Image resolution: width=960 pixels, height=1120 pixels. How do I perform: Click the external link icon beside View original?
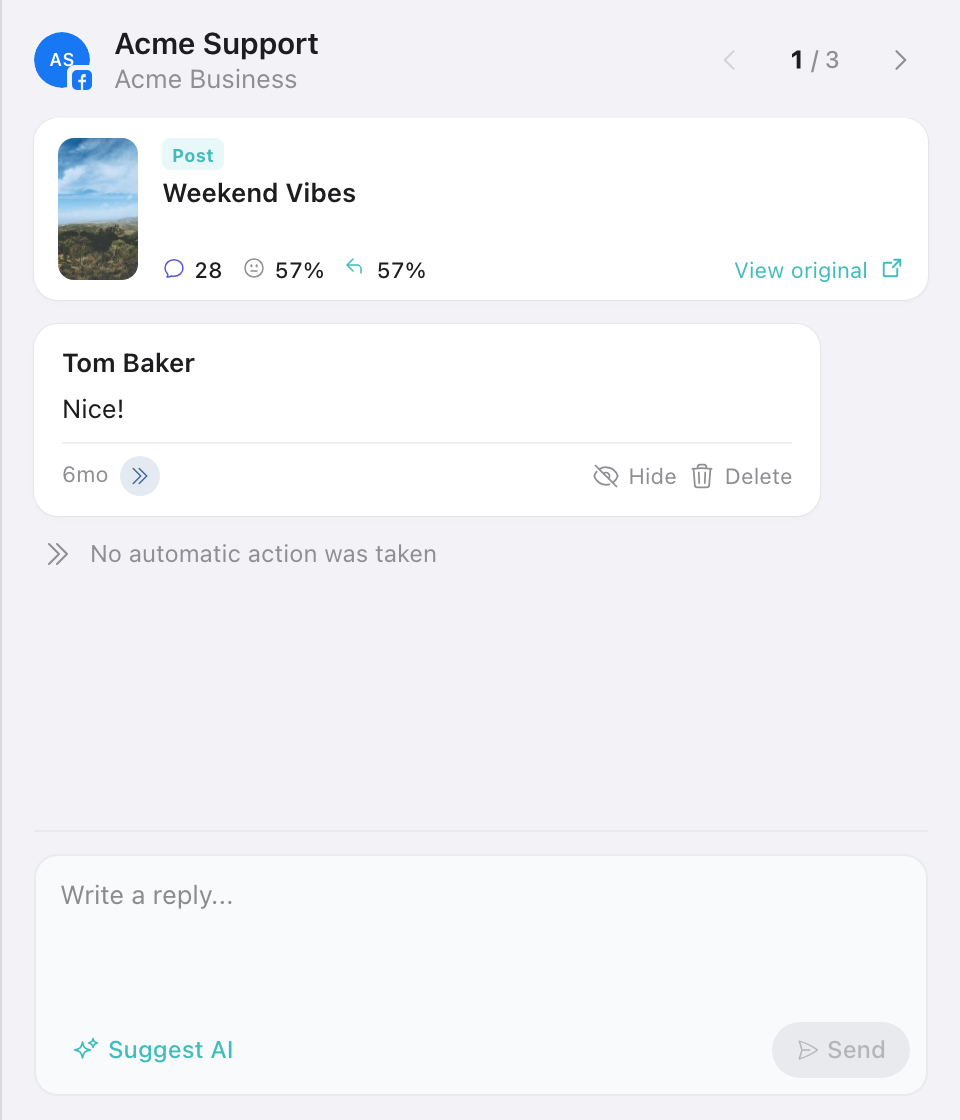pos(891,269)
